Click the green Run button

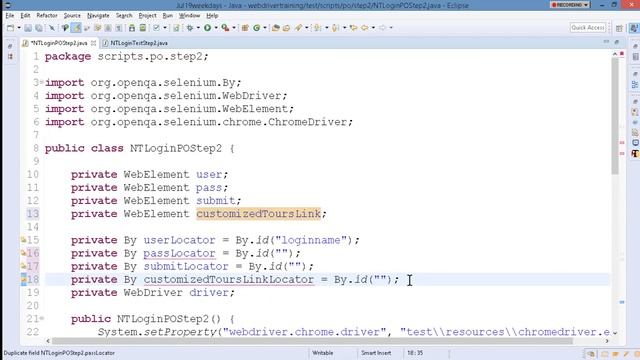pos(208,28)
